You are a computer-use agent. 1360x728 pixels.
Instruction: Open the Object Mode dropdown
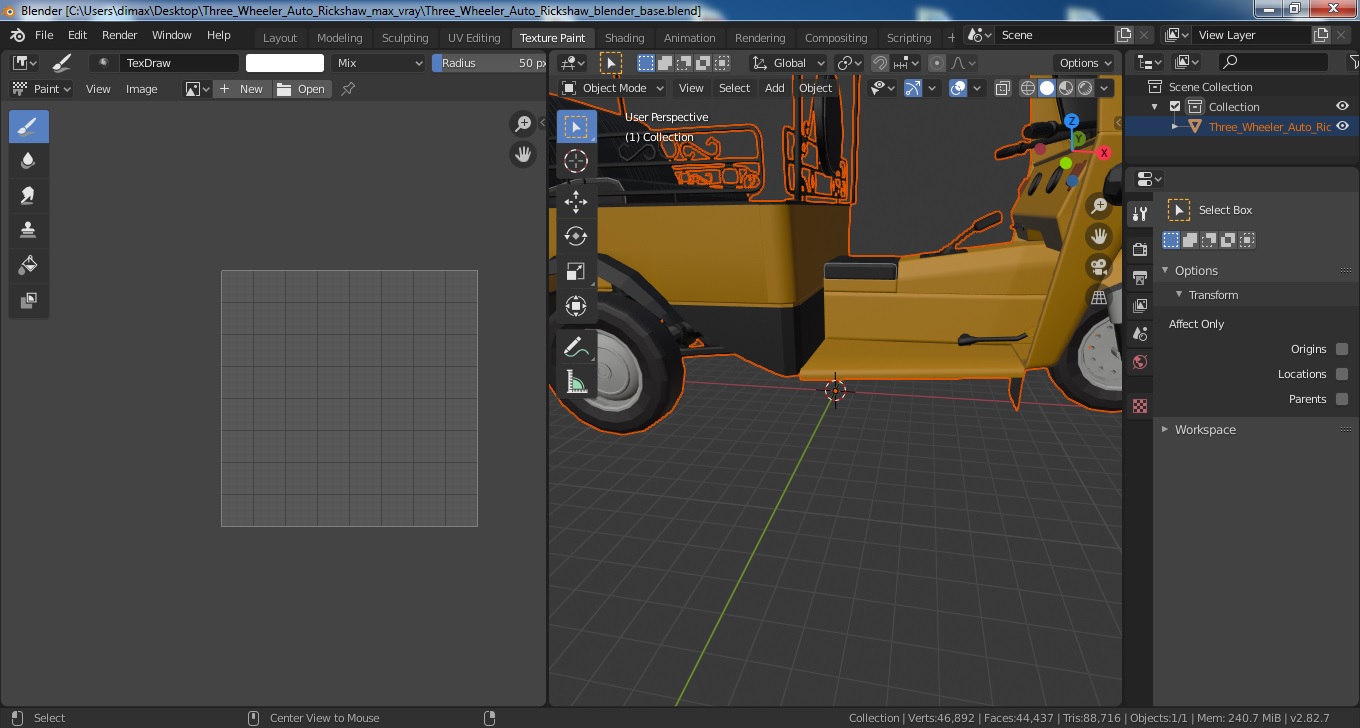(x=613, y=88)
